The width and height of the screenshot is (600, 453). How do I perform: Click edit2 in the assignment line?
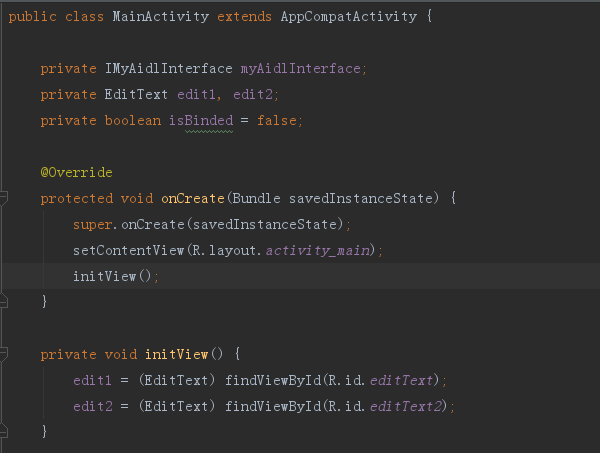[93, 407]
